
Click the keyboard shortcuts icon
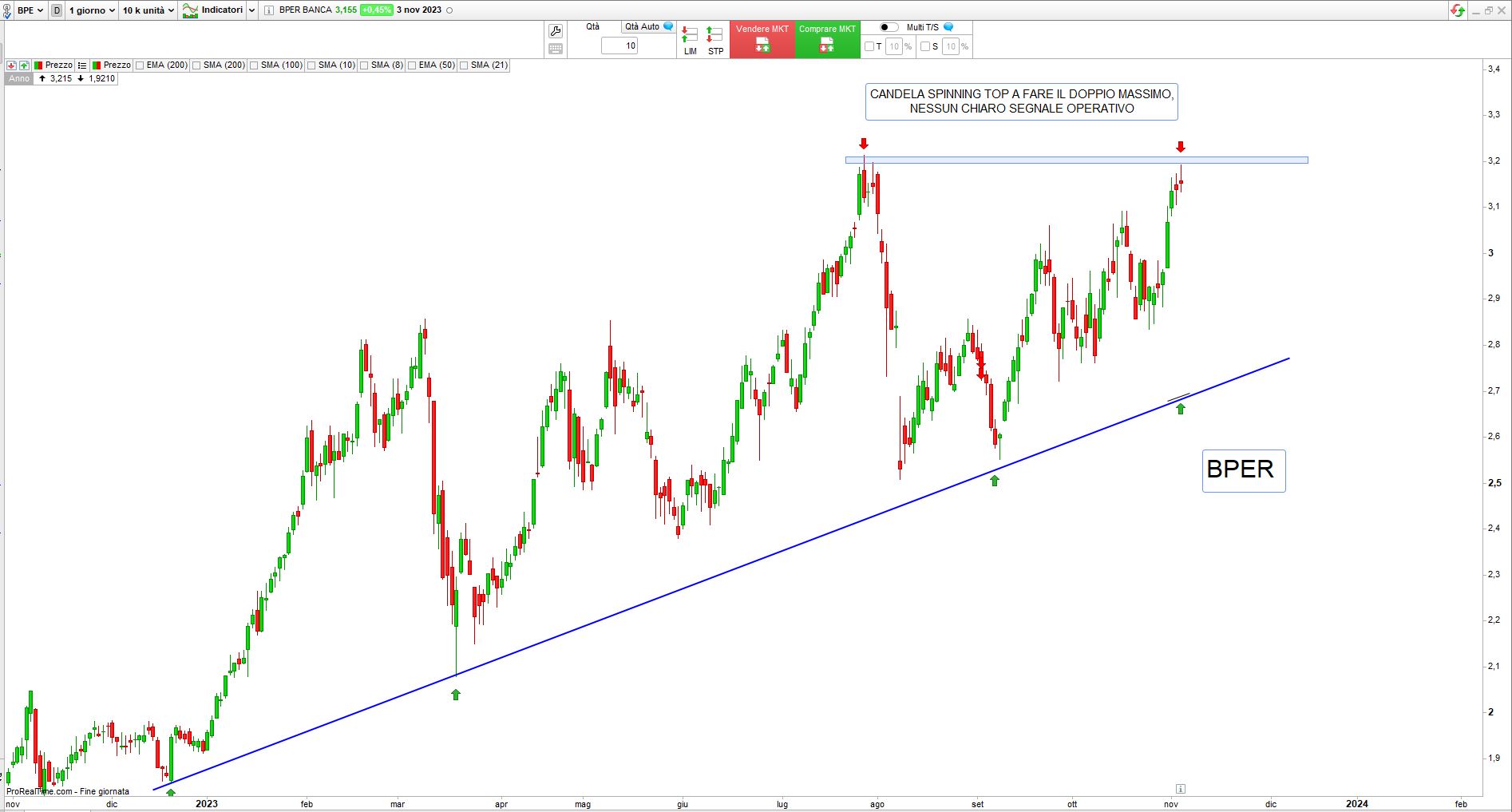[x=556, y=49]
